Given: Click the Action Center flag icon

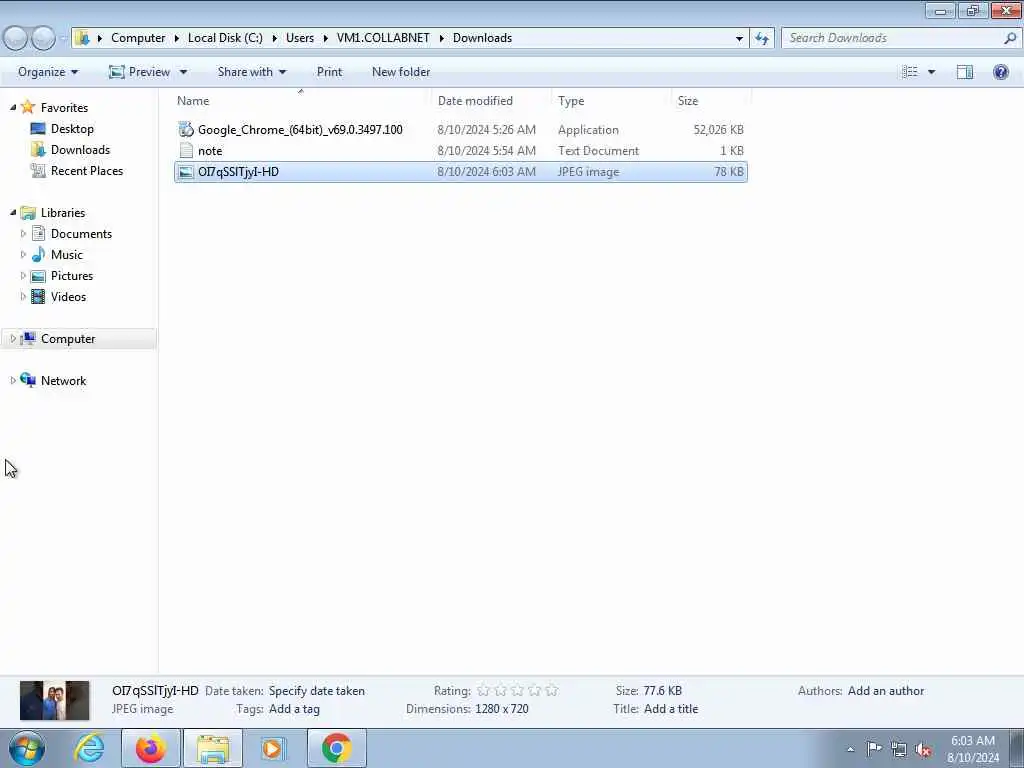Looking at the screenshot, I should click(x=874, y=749).
